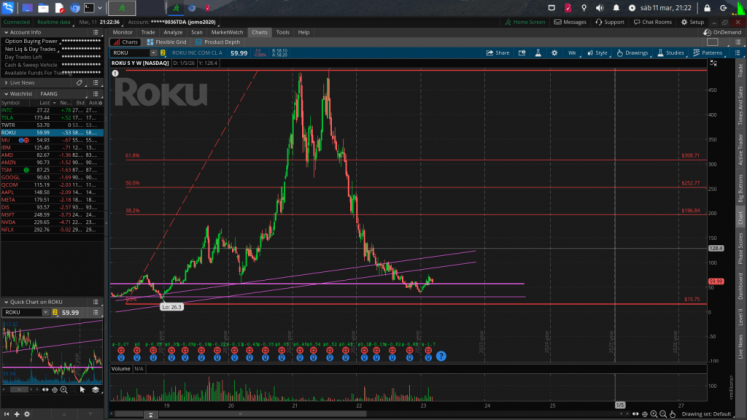Select TSLA row in watchlist
Viewport: 747px width, 420px height.
coord(51,118)
